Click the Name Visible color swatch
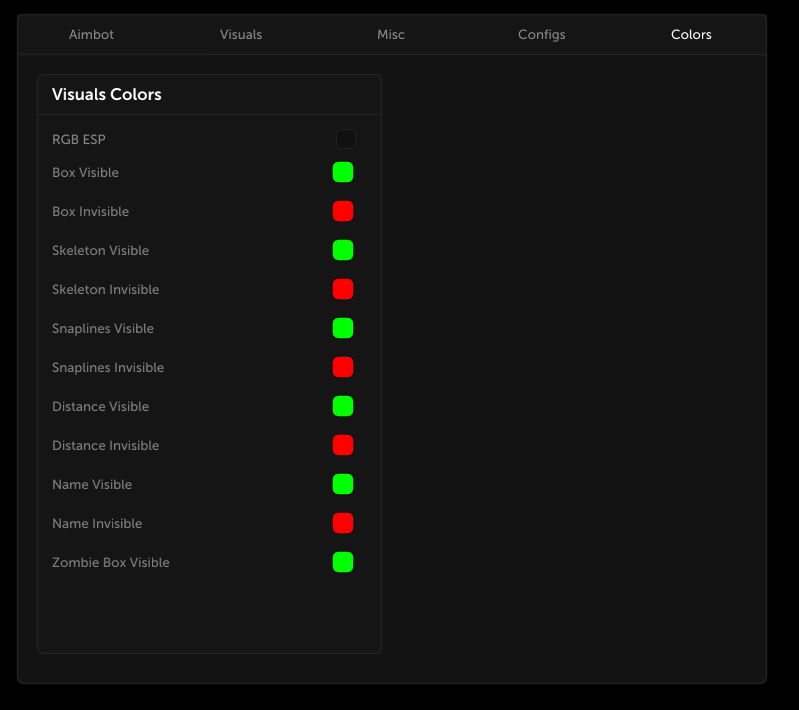This screenshot has width=799, height=710. click(x=343, y=484)
